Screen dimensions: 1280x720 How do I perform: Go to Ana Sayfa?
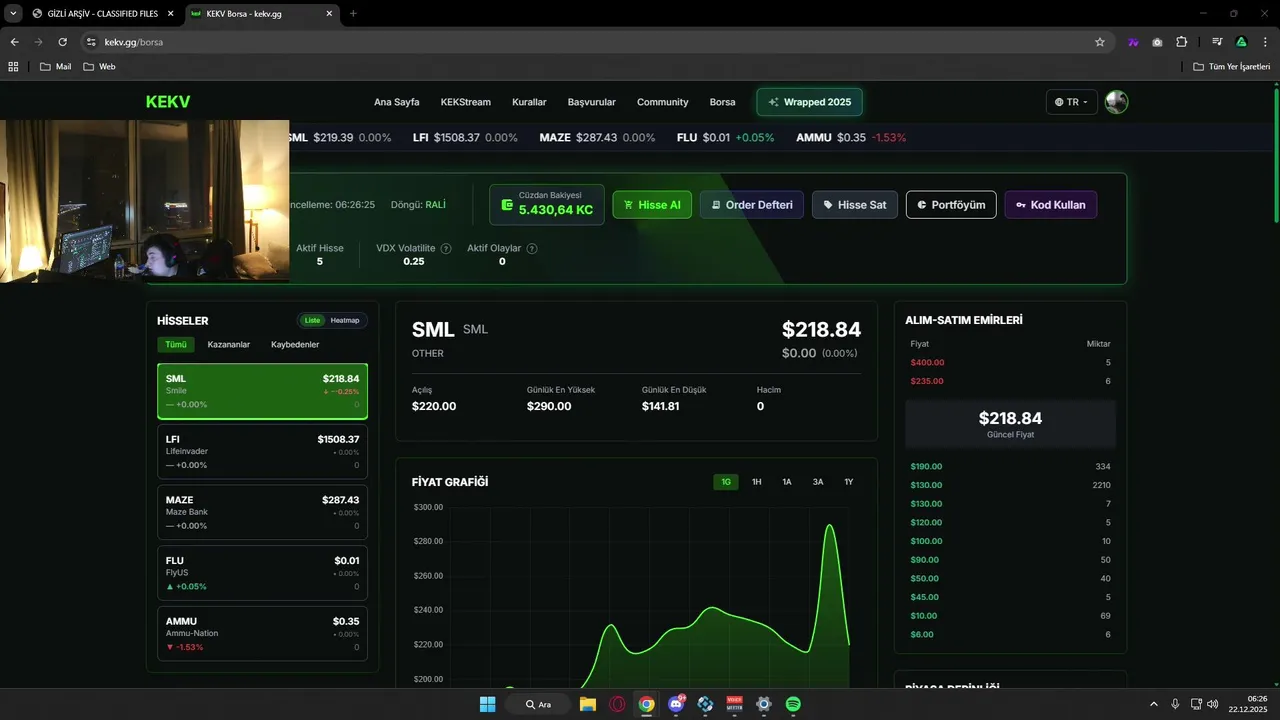[397, 102]
